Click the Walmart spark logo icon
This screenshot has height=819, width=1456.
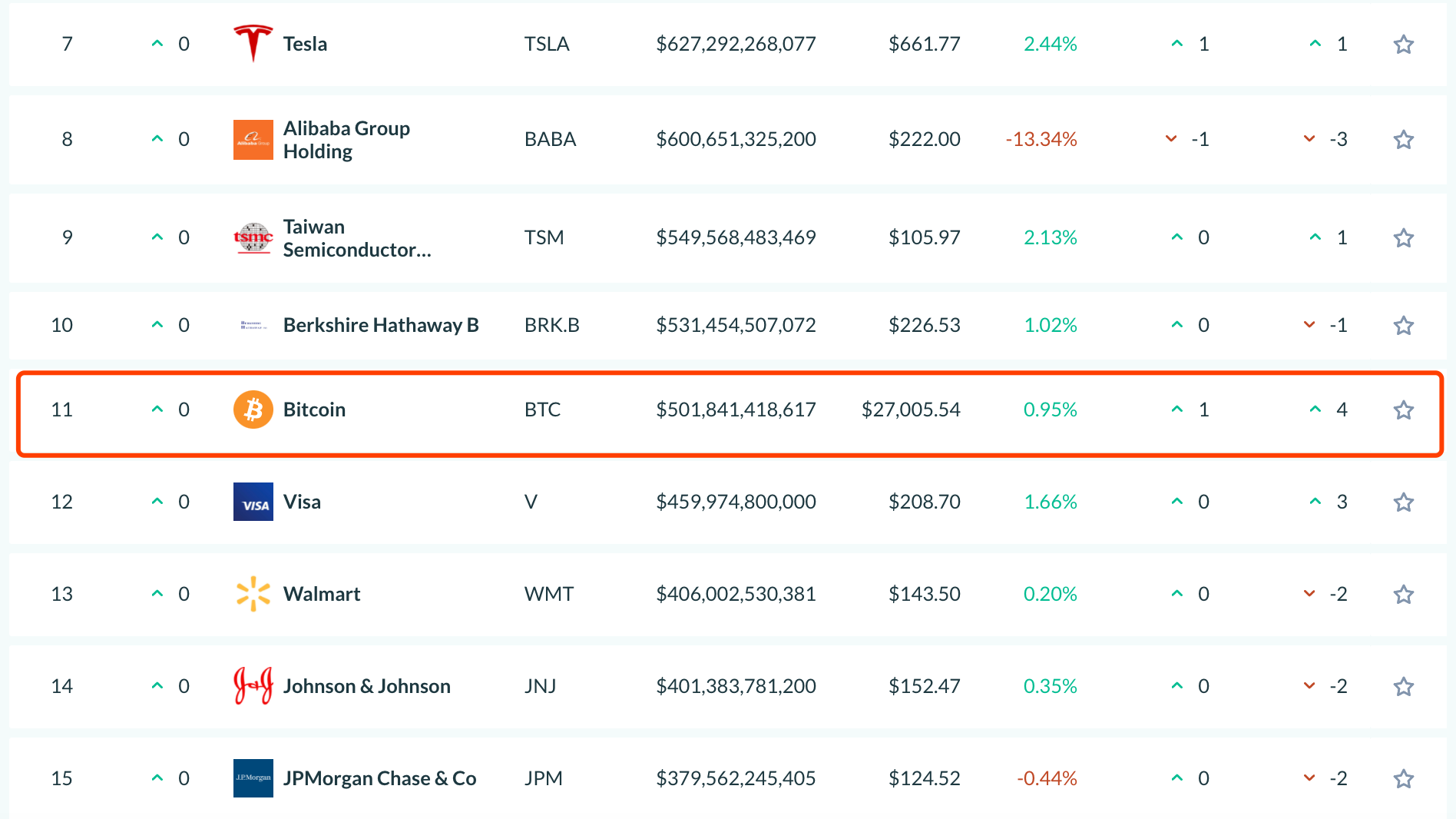click(253, 594)
